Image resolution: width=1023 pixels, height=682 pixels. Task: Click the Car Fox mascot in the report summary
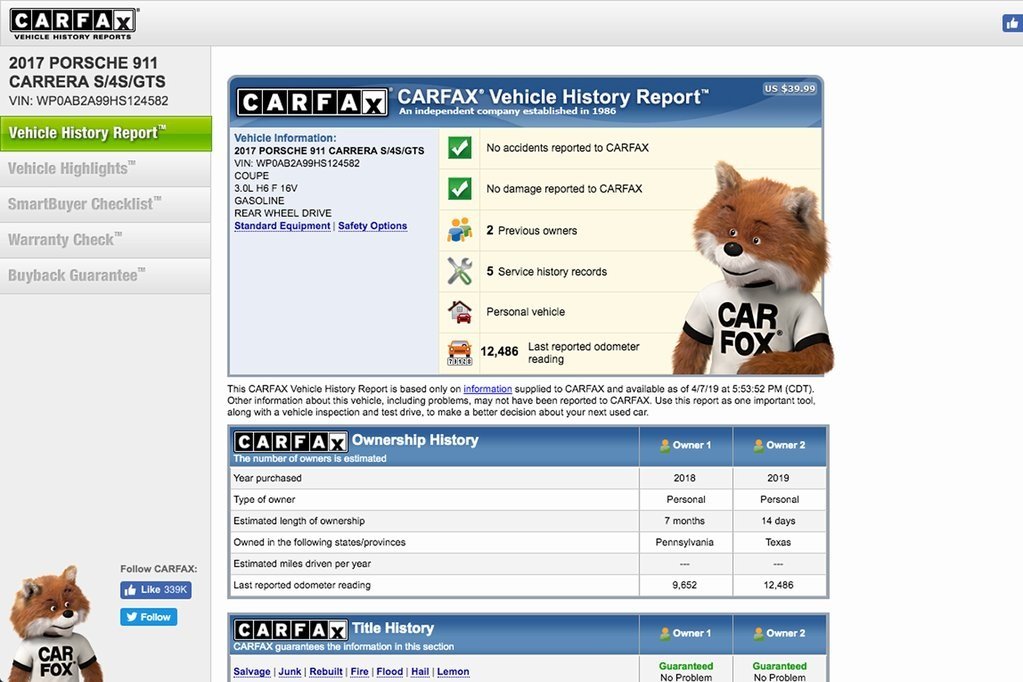pyautogui.click(x=754, y=269)
